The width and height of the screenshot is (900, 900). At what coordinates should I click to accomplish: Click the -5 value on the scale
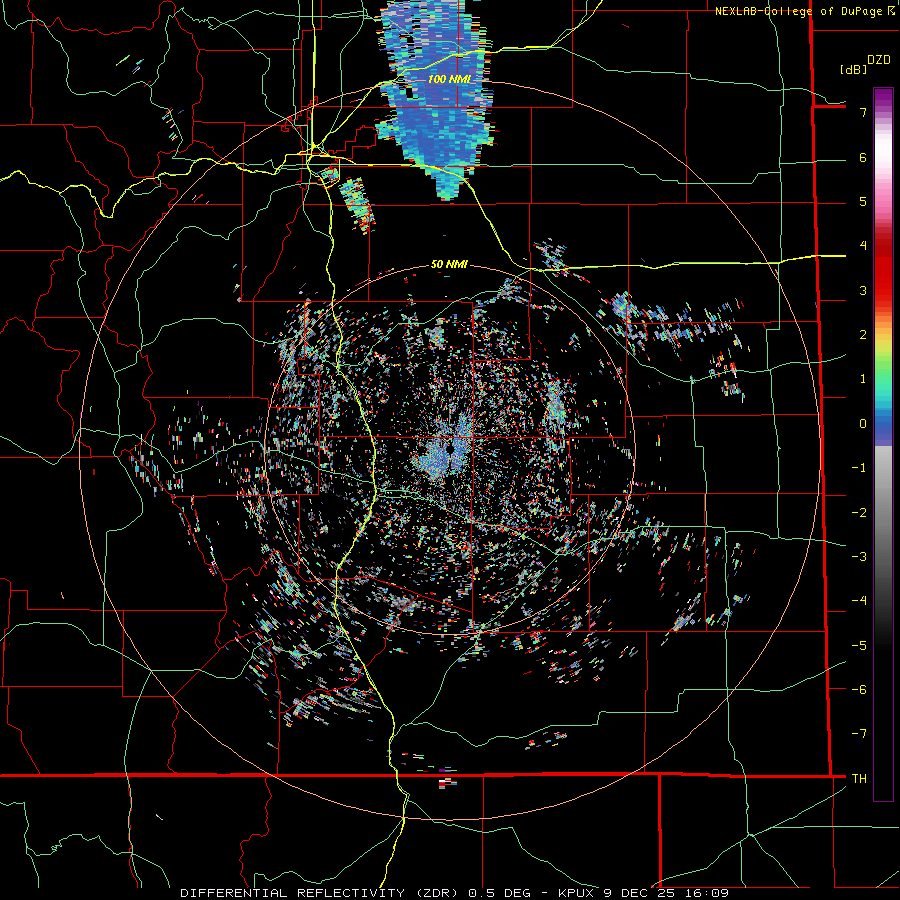[859, 646]
